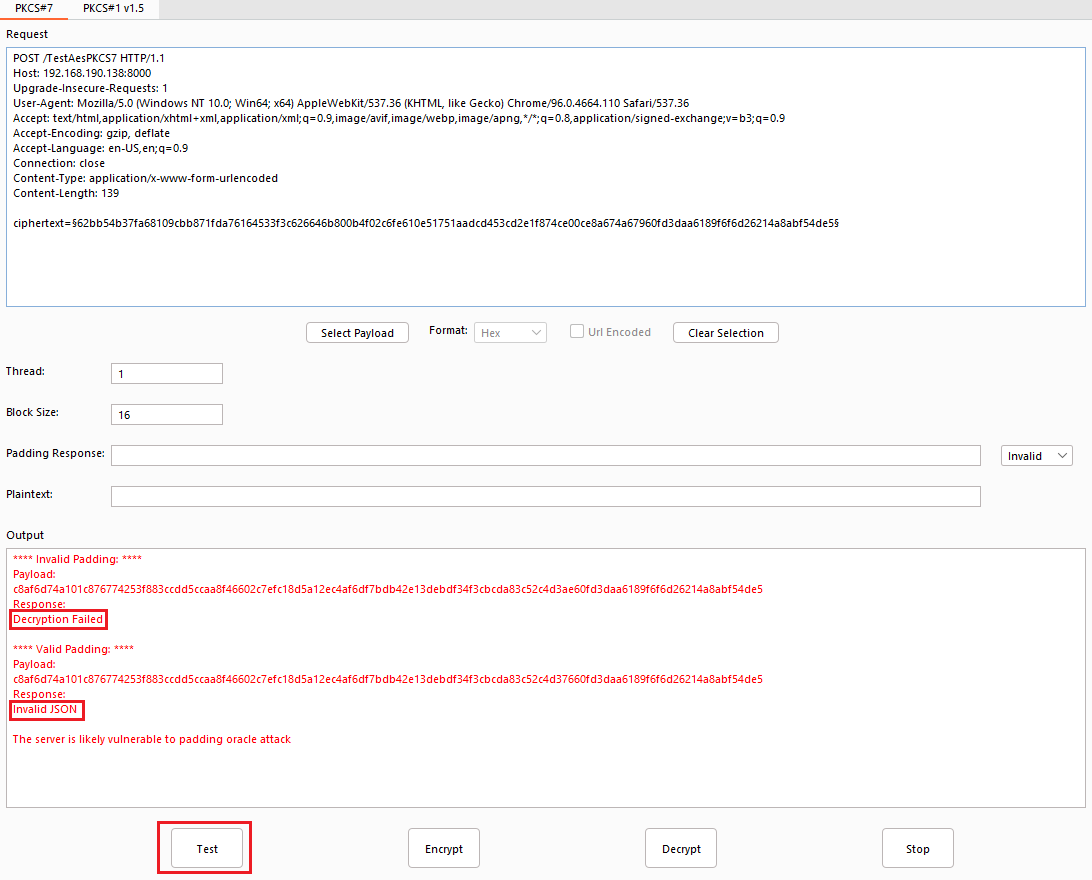
Task: Focus the Block Size input field
Action: [x=166, y=415]
